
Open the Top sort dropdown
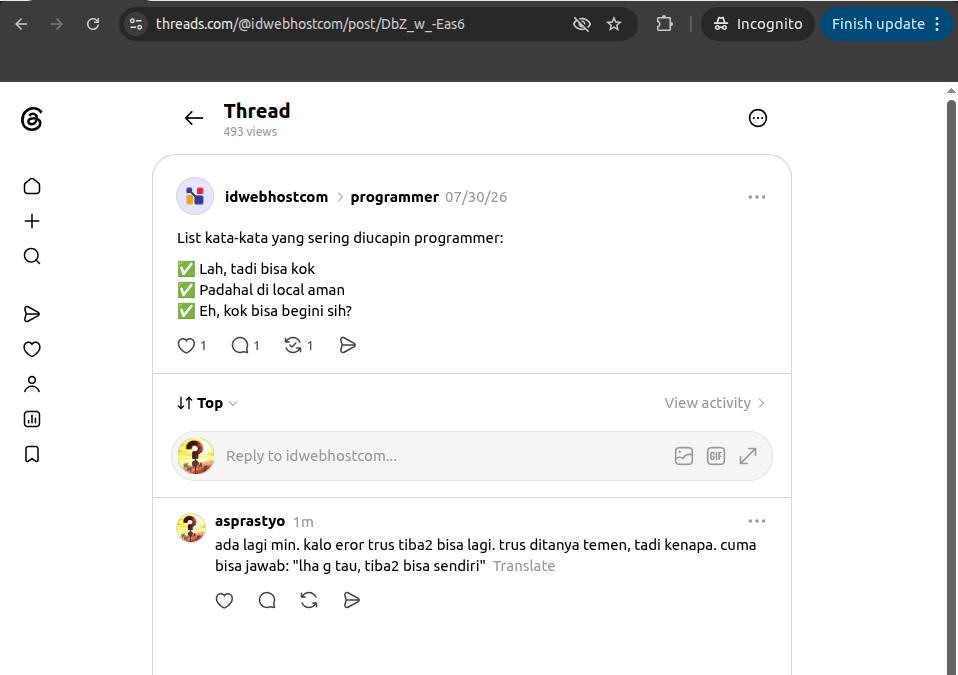207,403
